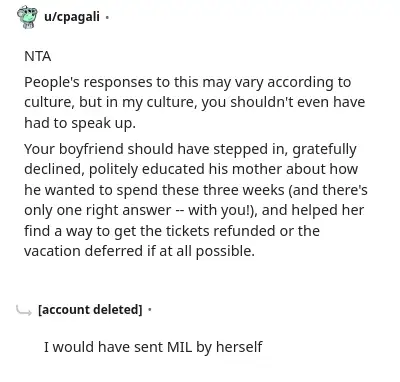The image size is (400, 382).
Task: Click the line "only one right answer -- with you!"
Action: (x=194, y=210)
